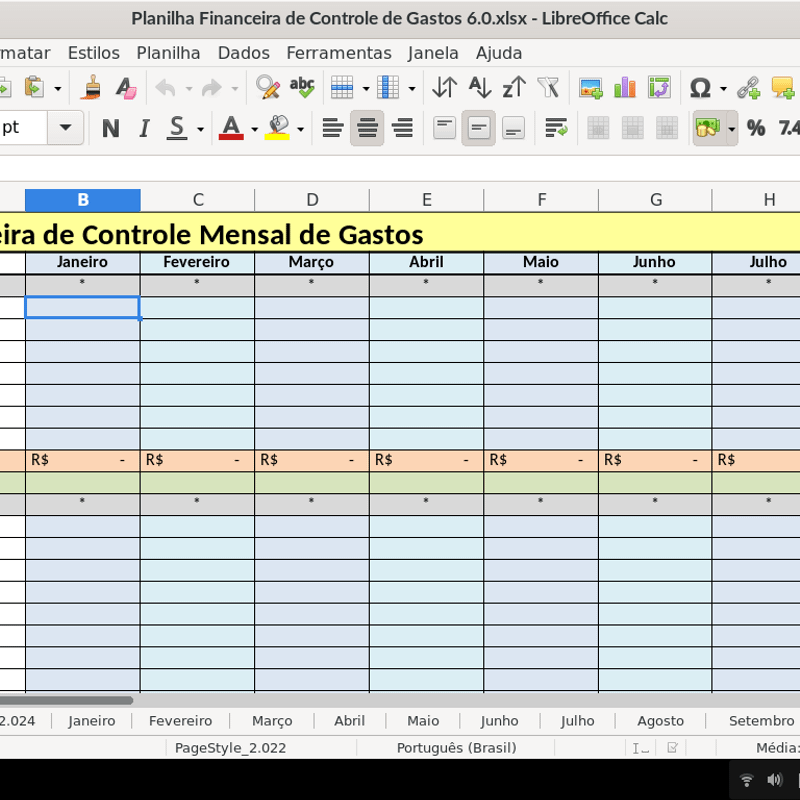Apply the yellow highlight background color
The height and width of the screenshot is (800, 800).
click(x=277, y=128)
